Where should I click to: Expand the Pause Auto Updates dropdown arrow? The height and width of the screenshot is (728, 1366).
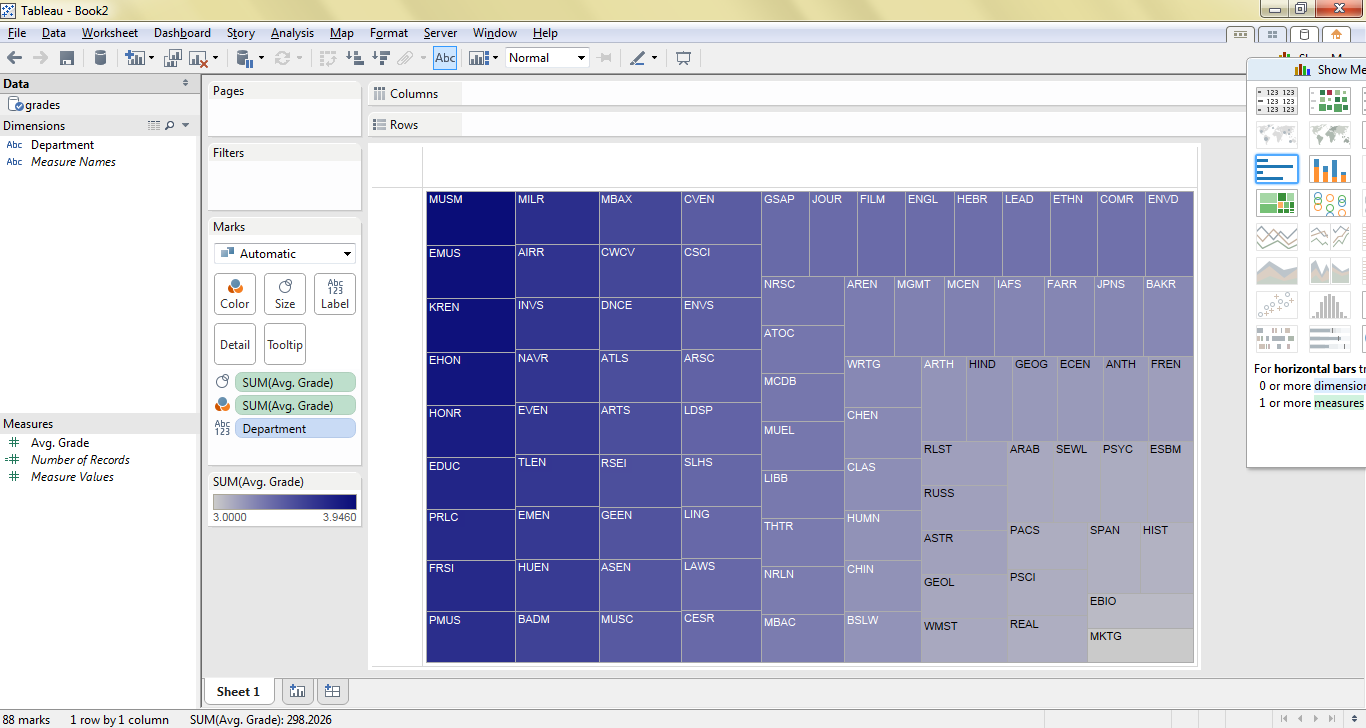coord(261,58)
